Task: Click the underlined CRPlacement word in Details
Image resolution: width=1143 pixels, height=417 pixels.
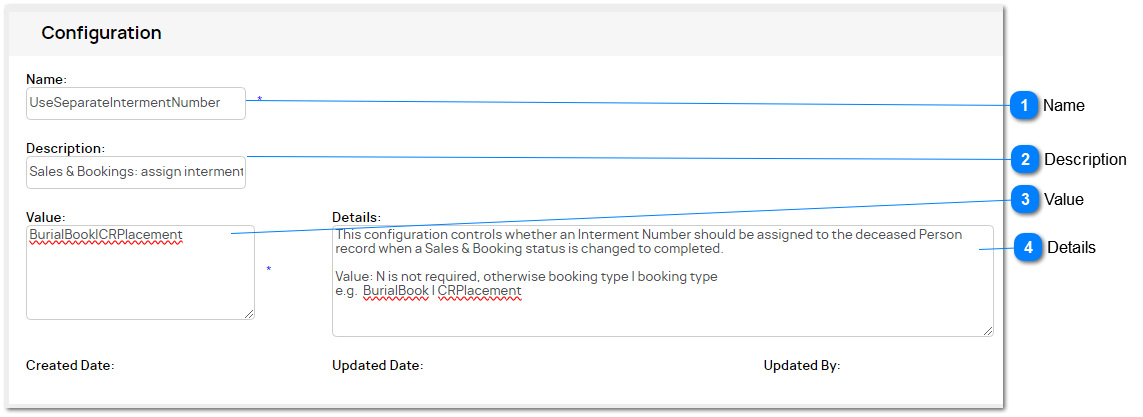Action: coord(480,290)
